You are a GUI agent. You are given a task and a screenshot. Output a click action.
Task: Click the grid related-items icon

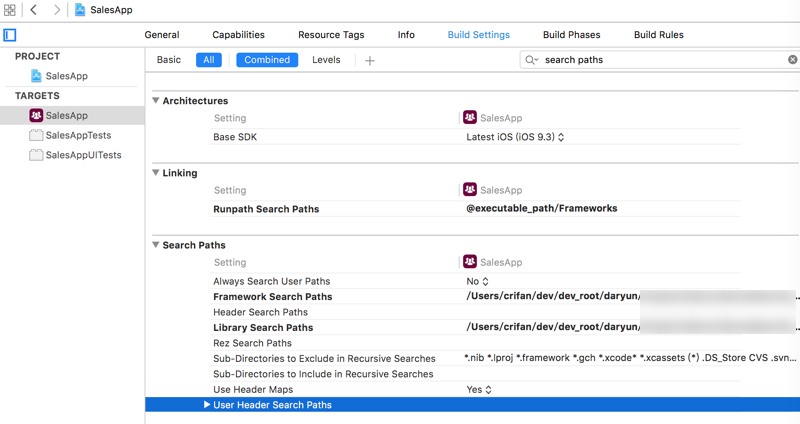[x=10, y=10]
